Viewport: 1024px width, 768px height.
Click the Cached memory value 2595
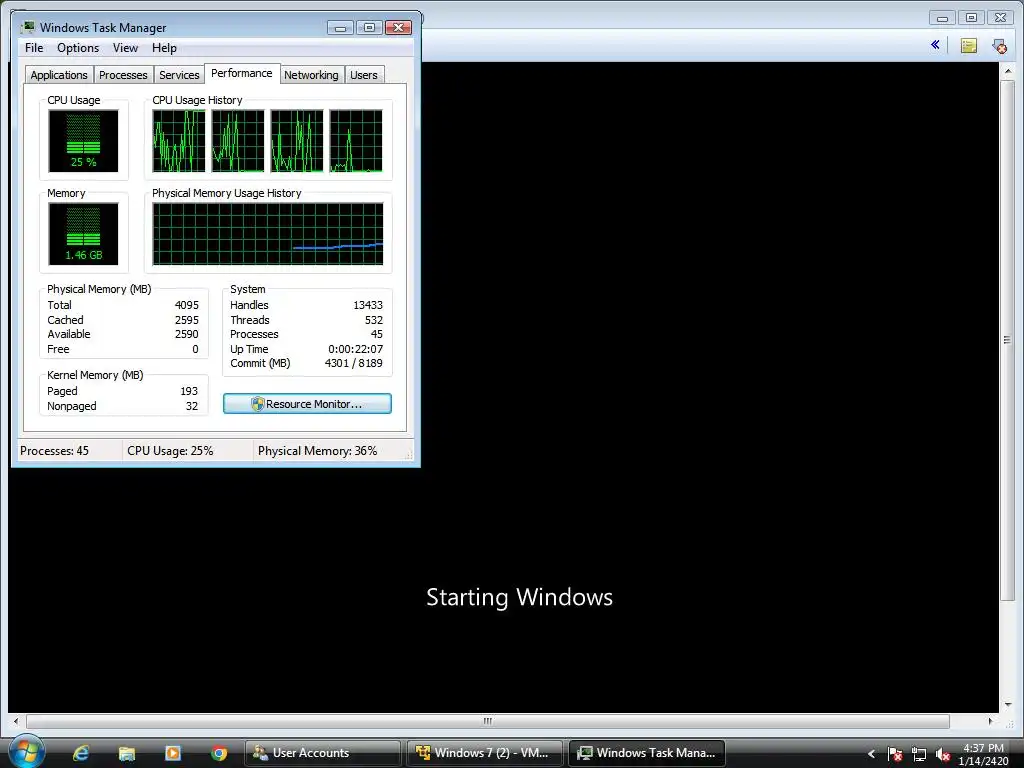point(187,320)
